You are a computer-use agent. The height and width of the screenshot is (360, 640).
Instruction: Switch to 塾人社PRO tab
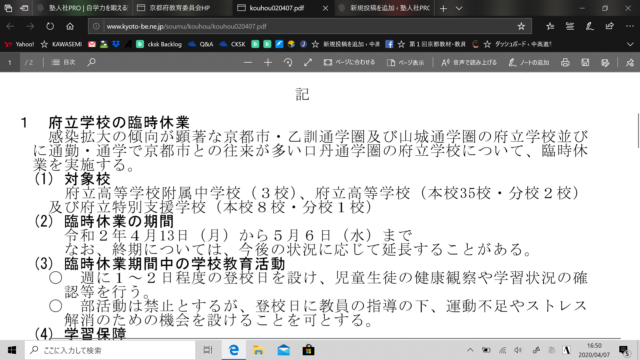(x=82, y=8)
